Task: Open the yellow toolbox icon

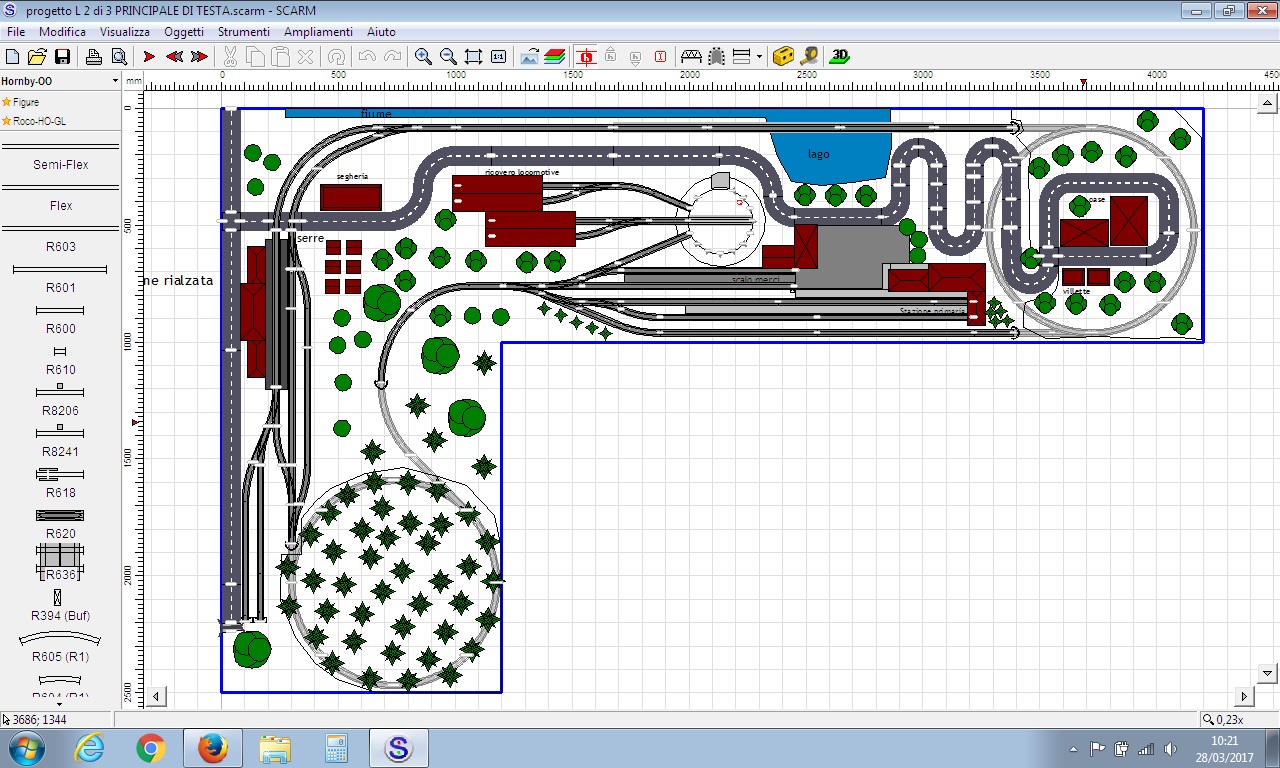Action: pyautogui.click(x=785, y=57)
